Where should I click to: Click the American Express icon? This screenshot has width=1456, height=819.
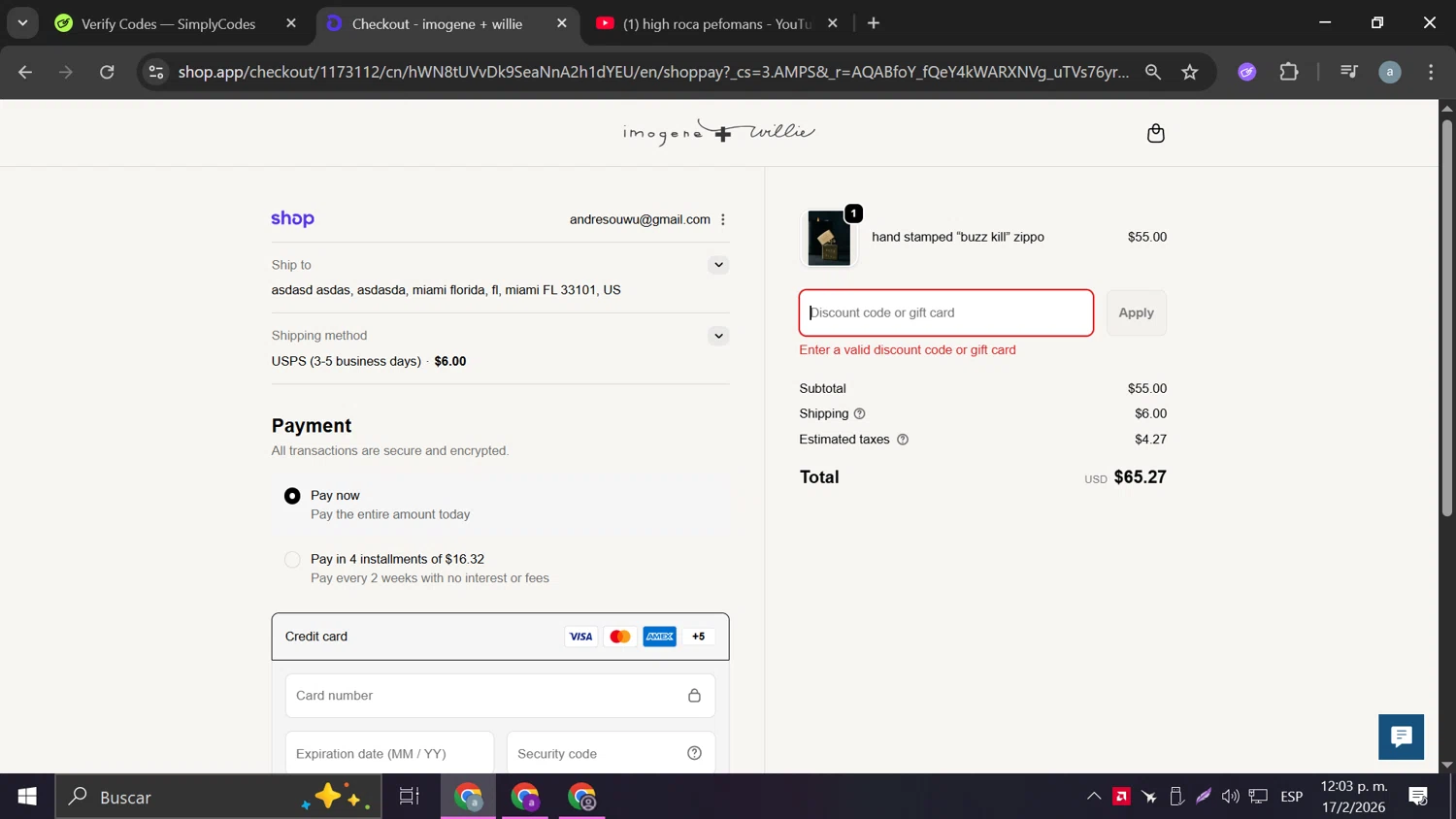tap(659, 637)
